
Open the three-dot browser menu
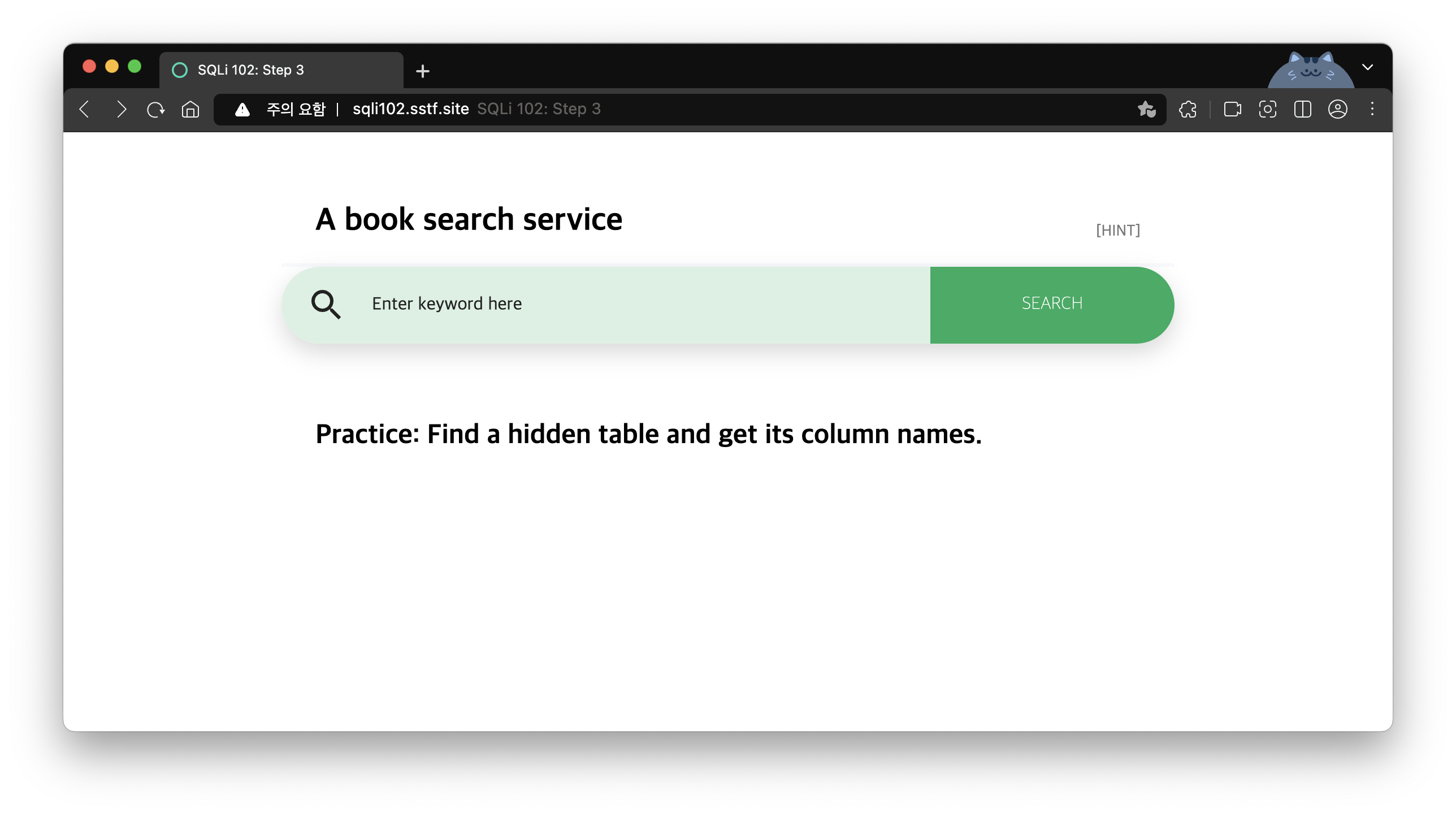1372,109
